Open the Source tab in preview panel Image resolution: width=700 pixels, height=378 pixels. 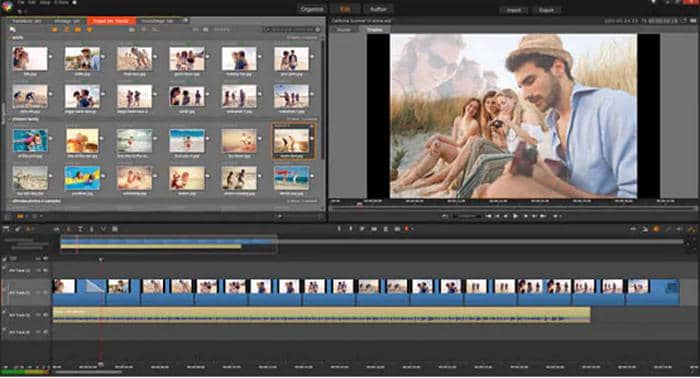343,29
